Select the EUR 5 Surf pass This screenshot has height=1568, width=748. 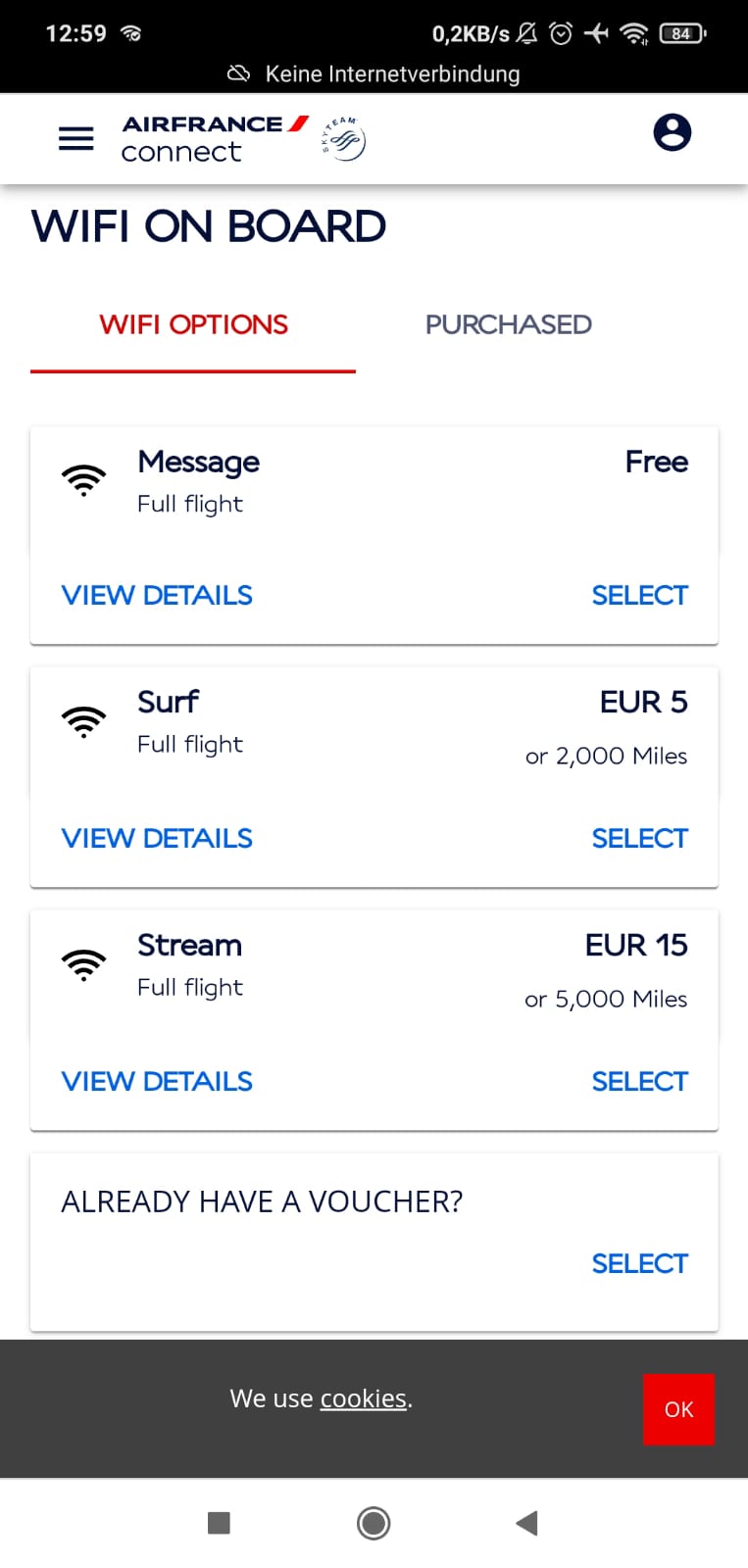coord(639,838)
